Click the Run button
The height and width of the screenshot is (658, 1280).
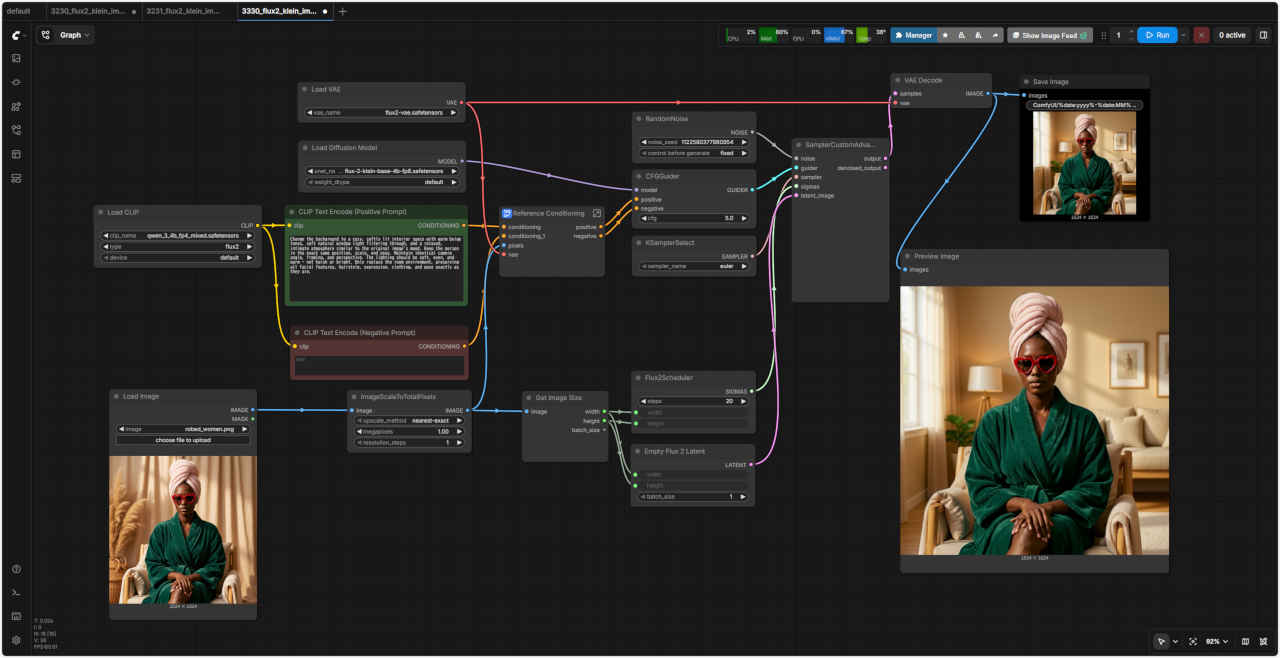tap(1156, 35)
